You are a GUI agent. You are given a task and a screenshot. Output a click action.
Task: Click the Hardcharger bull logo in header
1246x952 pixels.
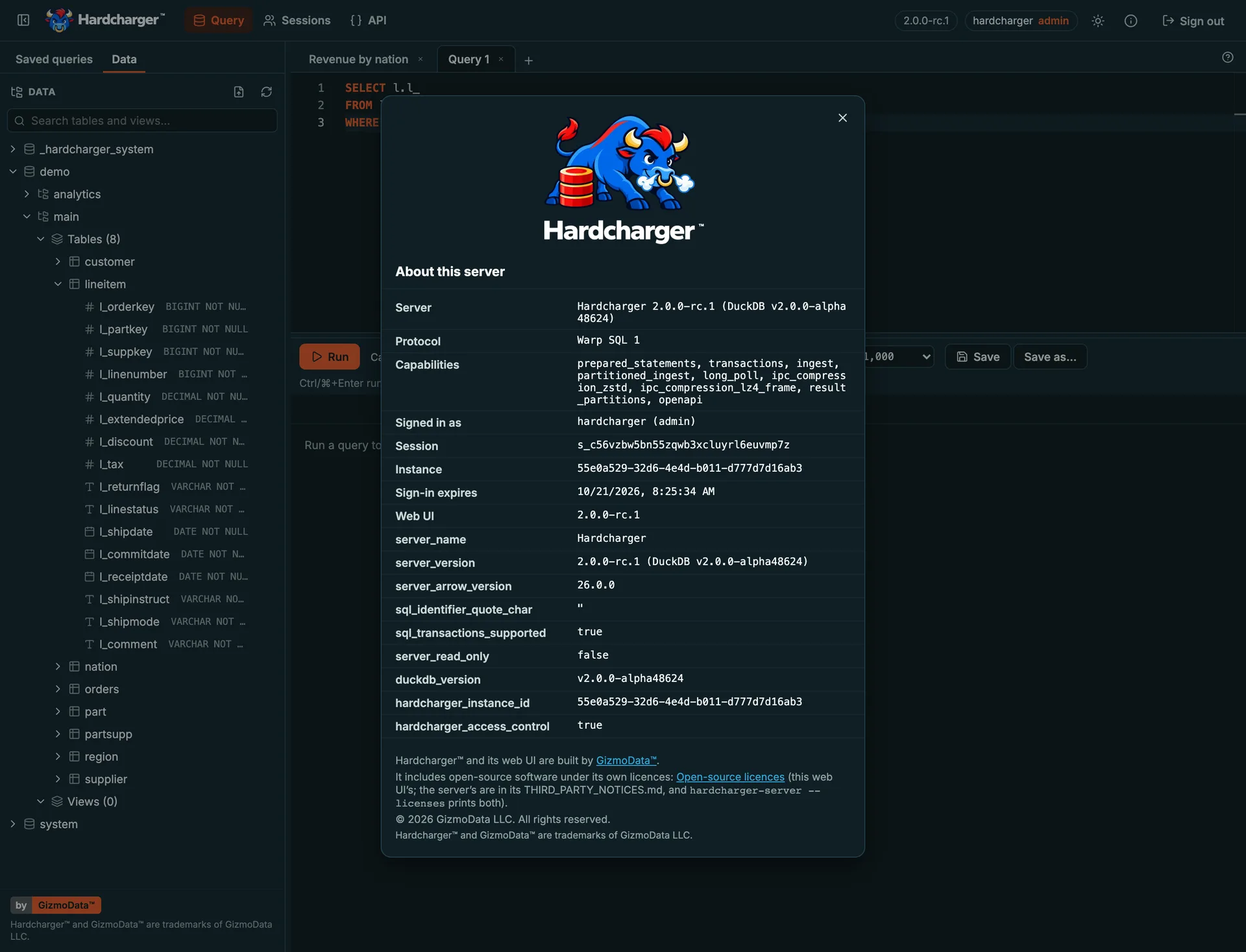(x=59, y=20)
